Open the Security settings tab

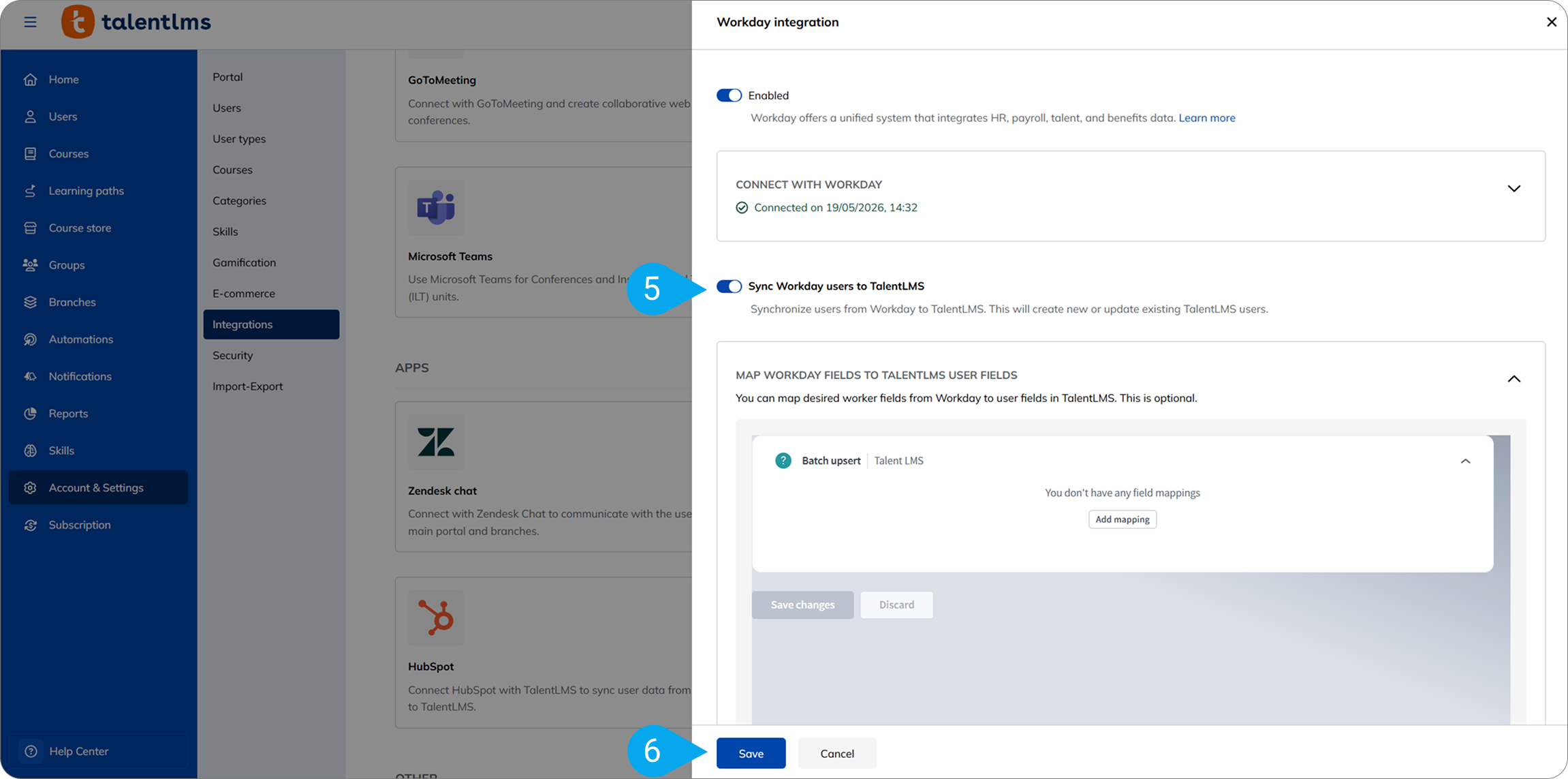pyautogui.click(x=233, y=356)
